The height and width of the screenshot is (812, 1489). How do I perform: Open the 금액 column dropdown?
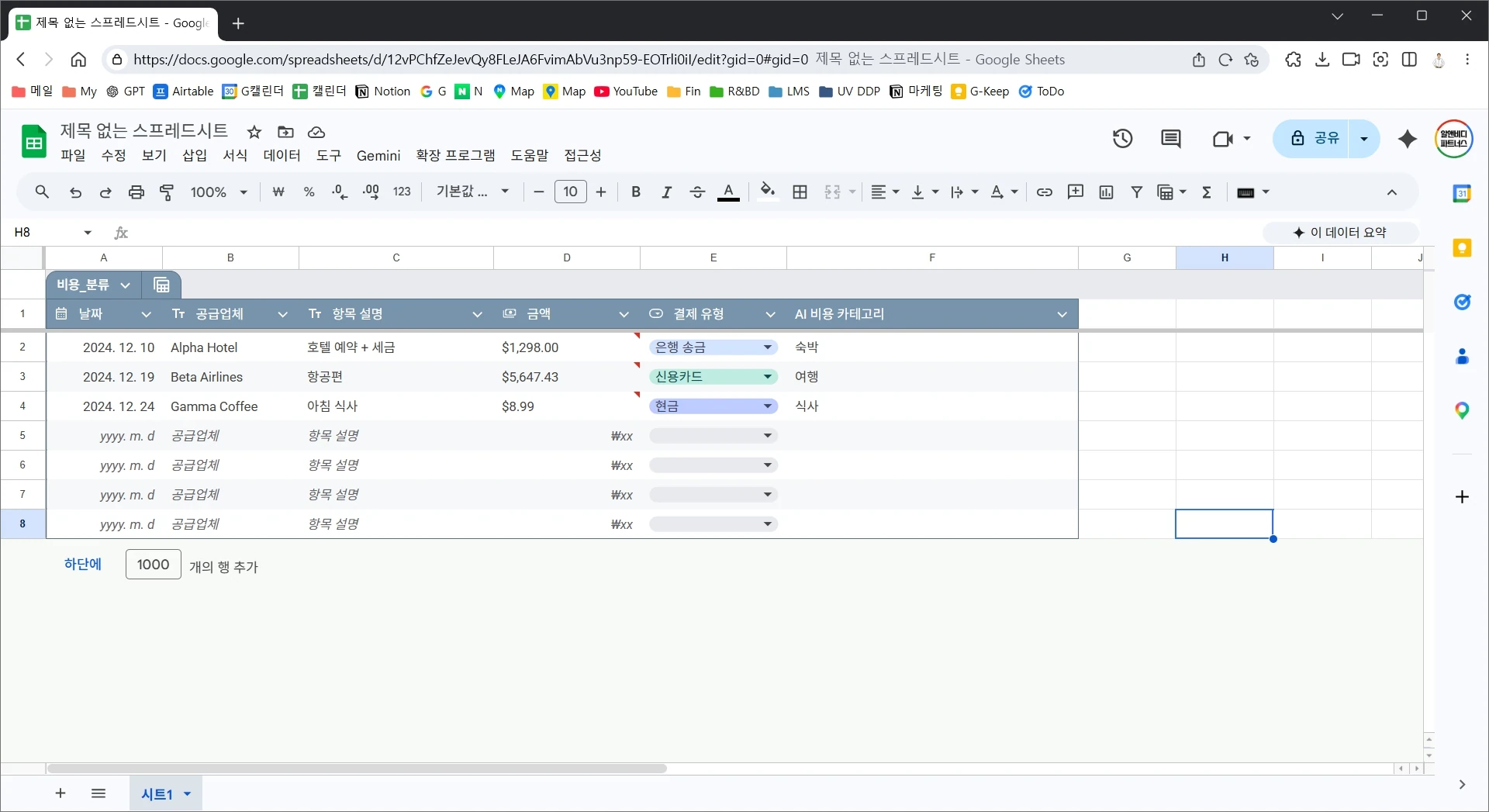pyautogui.click(x=624, y=314)
